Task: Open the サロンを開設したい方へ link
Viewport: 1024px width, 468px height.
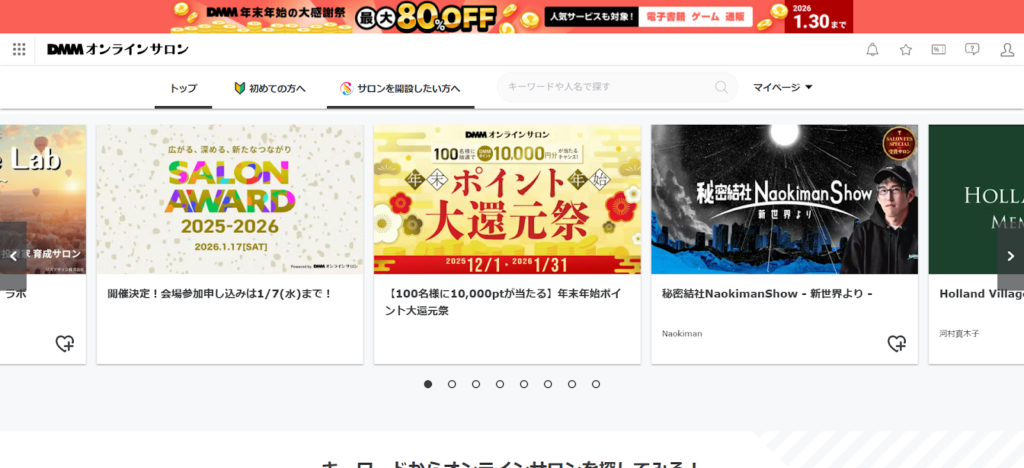Action: click(x=400, y=88)
